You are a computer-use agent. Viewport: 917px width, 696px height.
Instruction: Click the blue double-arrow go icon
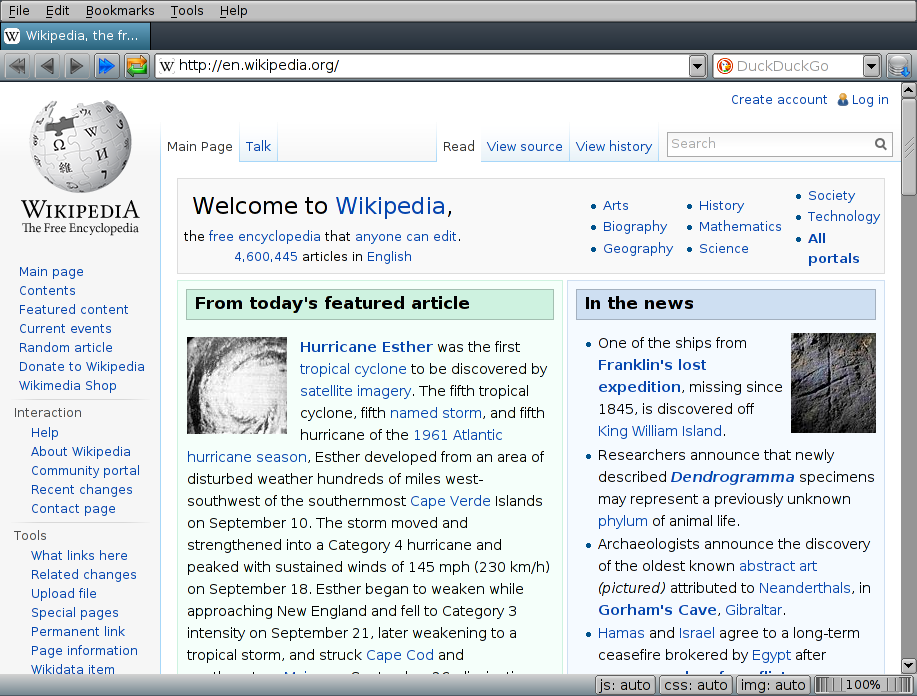pyautogui.click(x=107, y=65)
